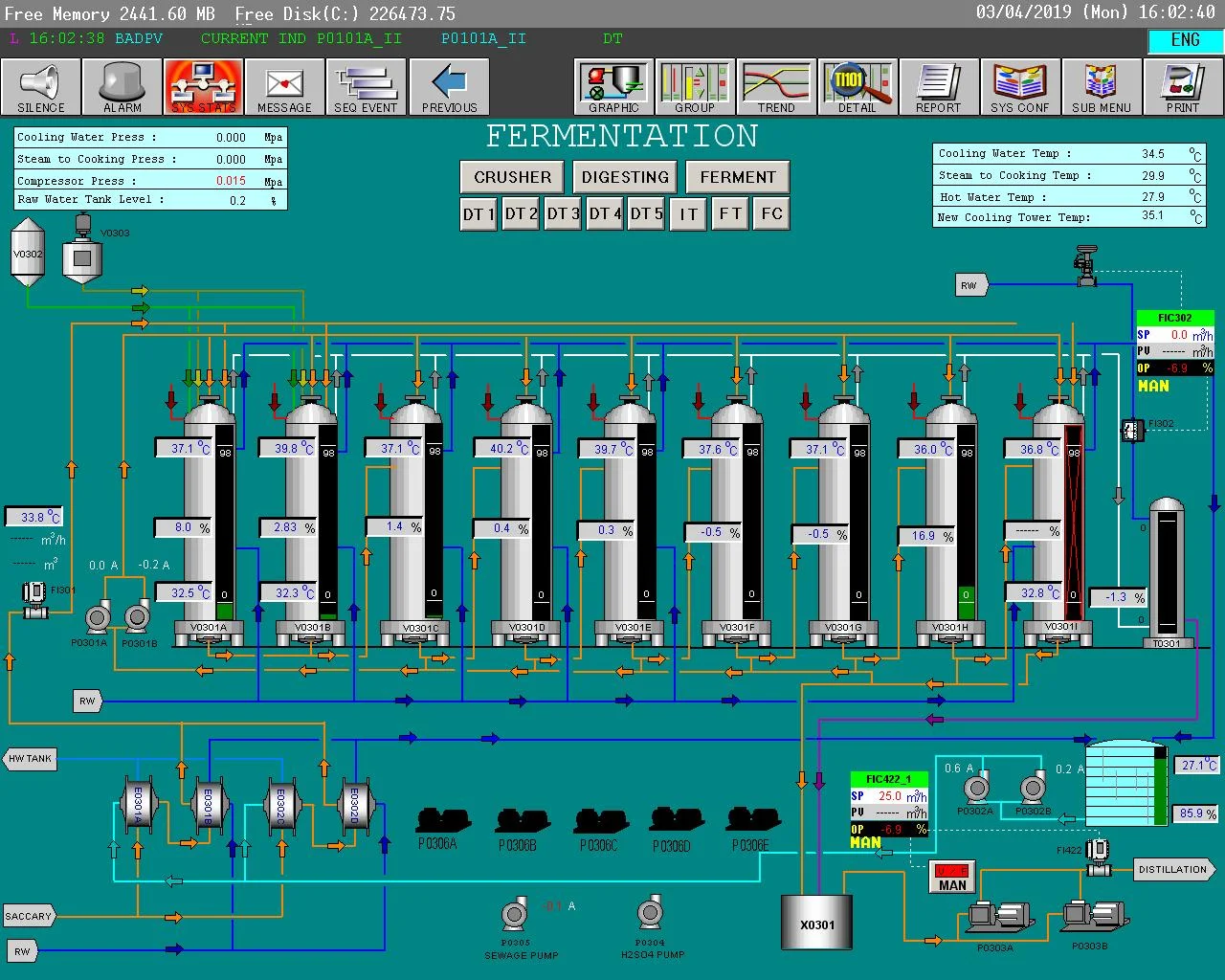This screenshot has width=1225, height=980.
Task: Select the P0305 sewage pump
Action: [x=515, y=914]
